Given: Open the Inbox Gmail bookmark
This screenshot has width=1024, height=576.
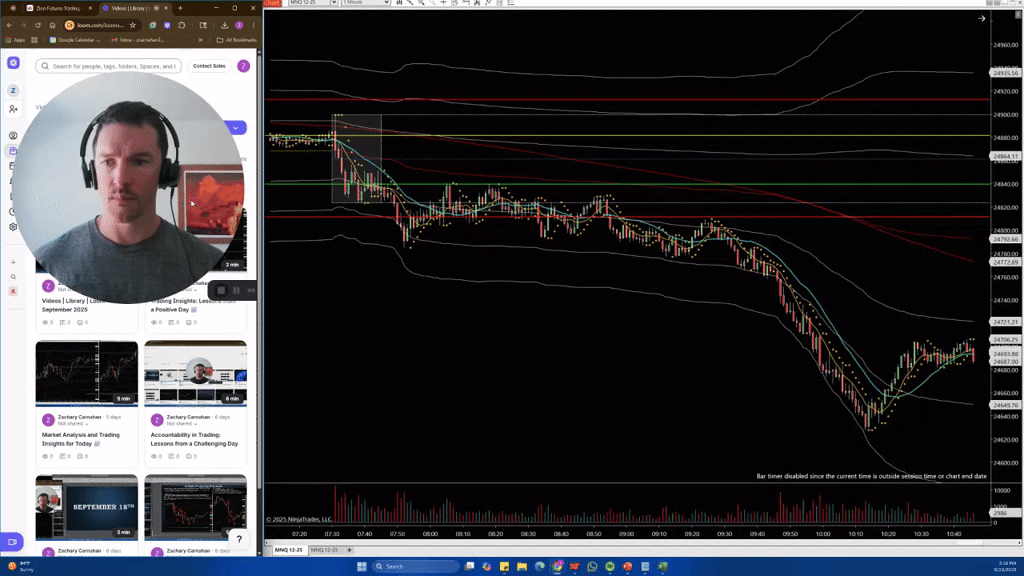Looking at the screenshot, I should pos(137,40).
